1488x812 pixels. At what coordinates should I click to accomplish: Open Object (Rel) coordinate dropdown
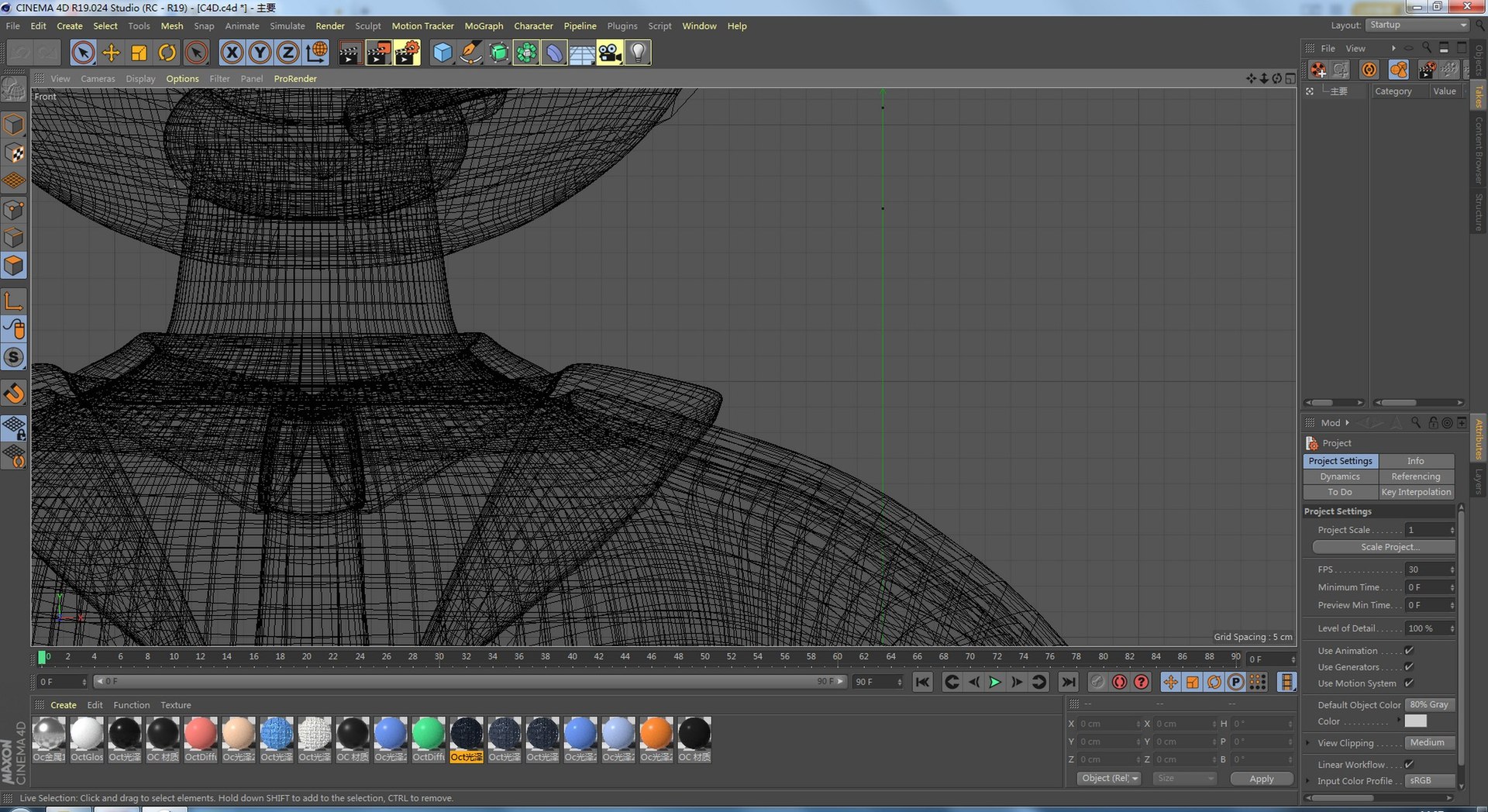coord(1109,779)
